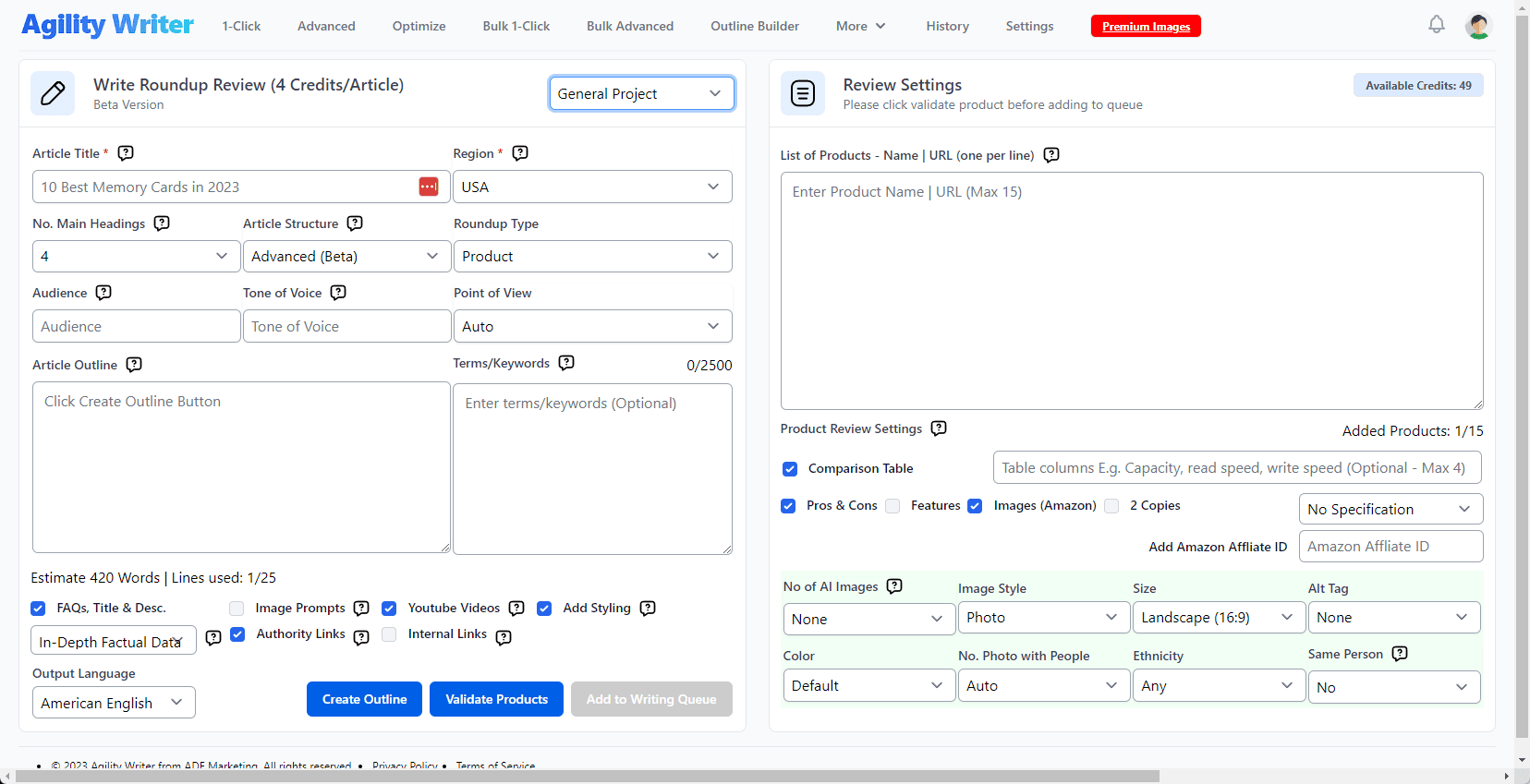Enable Image Prompts checkbox

pos(237,609)
